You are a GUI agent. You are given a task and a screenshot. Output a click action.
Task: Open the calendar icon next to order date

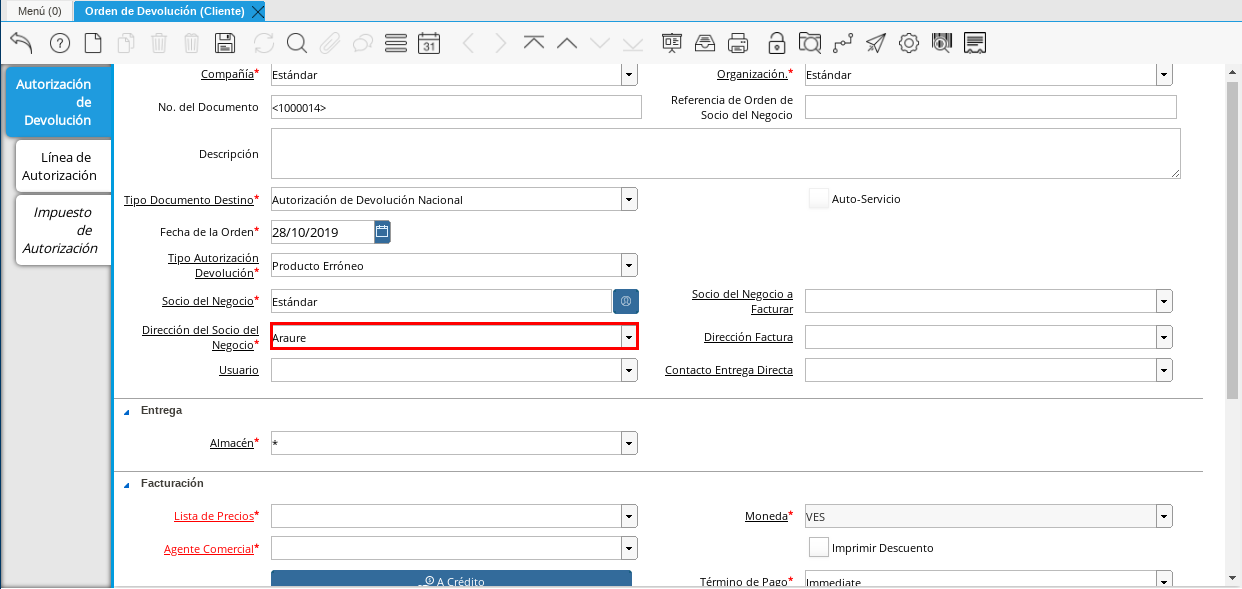coord(382,232)
